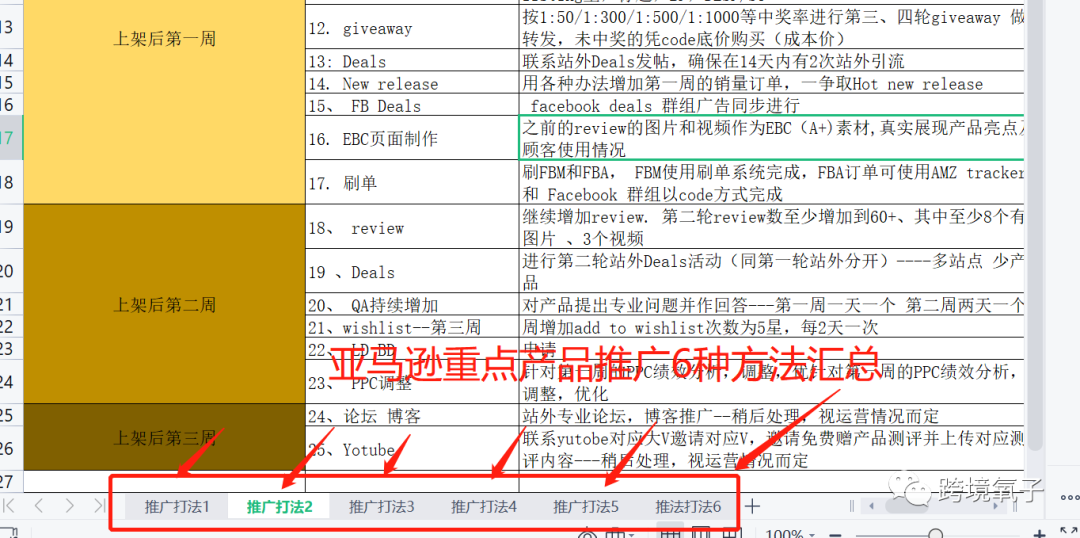Jump to the first sheet tab
This screenshot has width=1080, height=538.
pos(10,506)
